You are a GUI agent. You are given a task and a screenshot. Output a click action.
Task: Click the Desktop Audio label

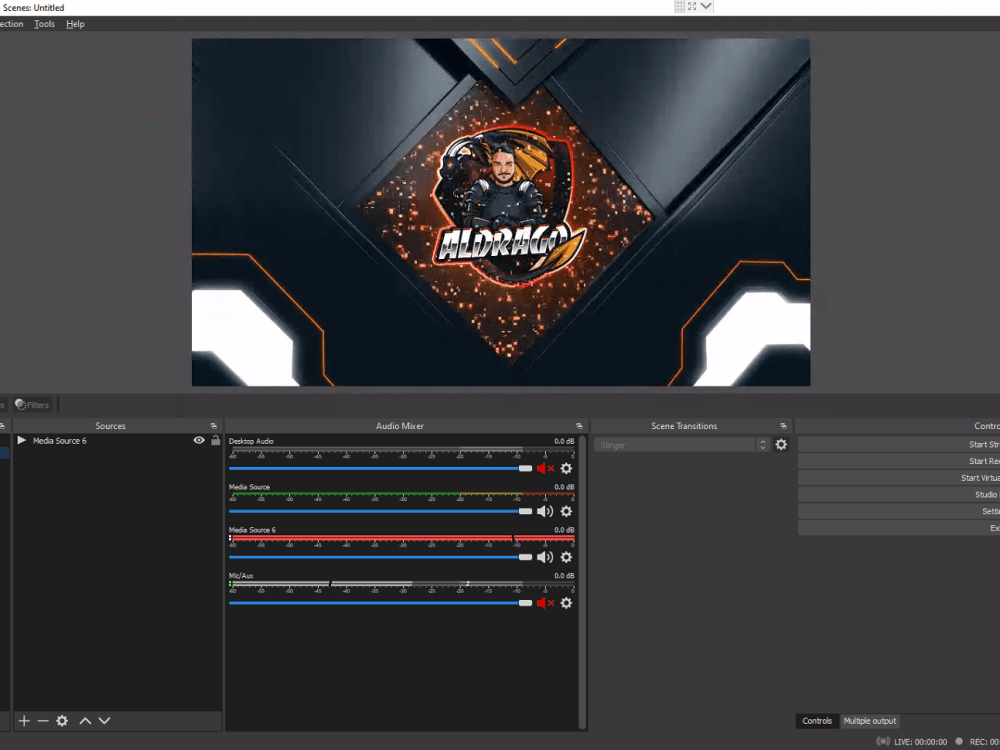pyautogui.click(x=251, y=441)
